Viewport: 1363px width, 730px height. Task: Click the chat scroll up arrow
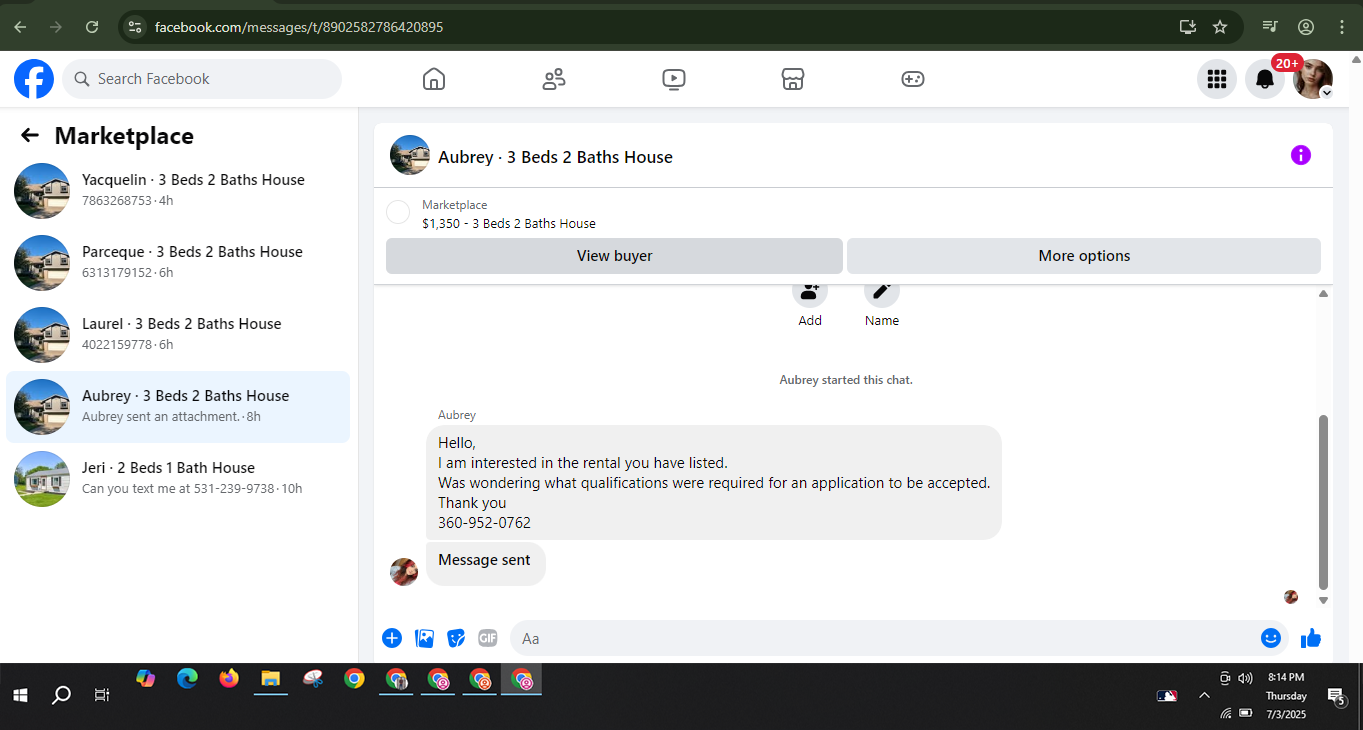click(1323, 294)
